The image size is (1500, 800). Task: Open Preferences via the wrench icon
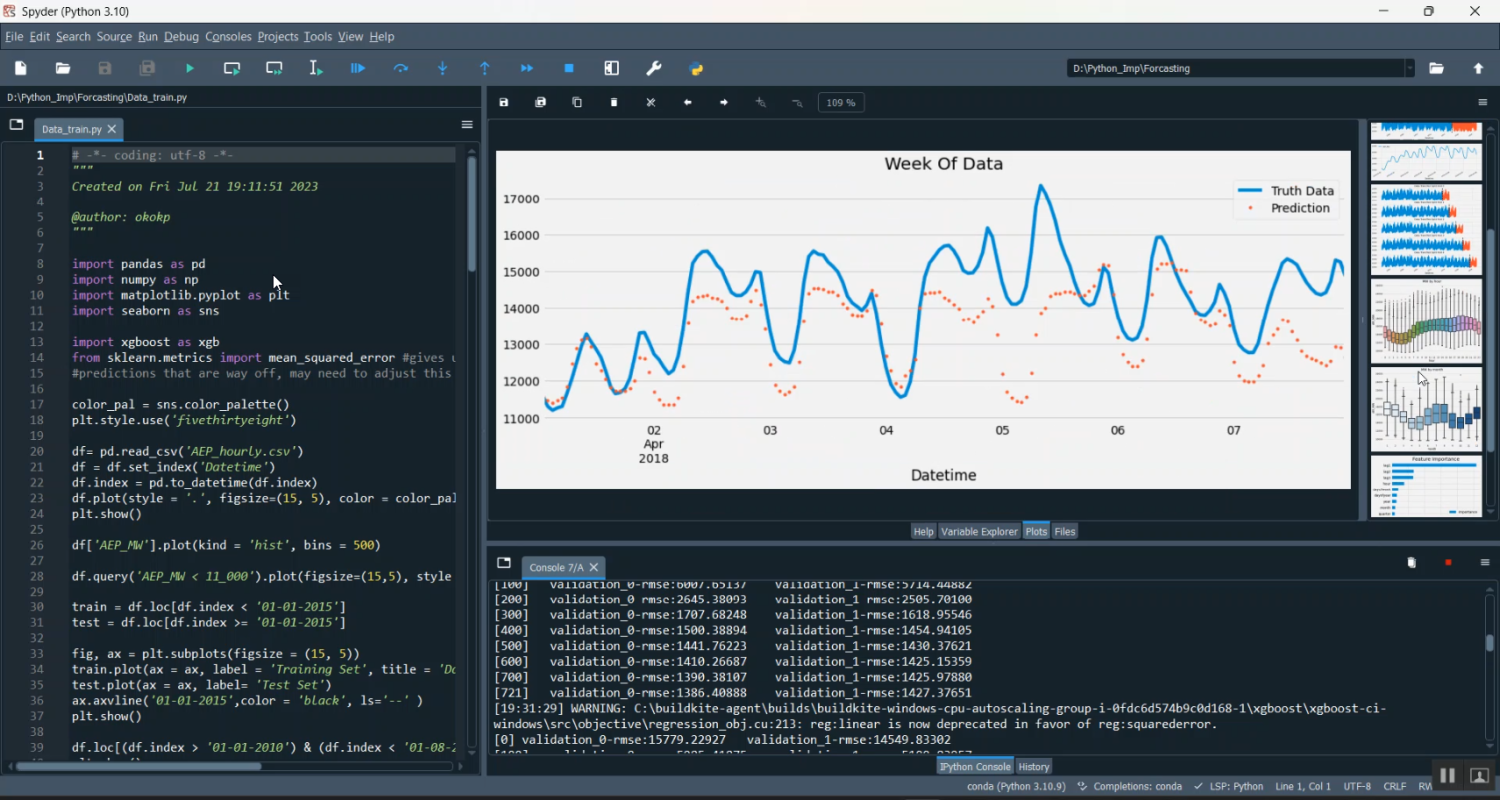pyautogui.click(x=654, y=69)
